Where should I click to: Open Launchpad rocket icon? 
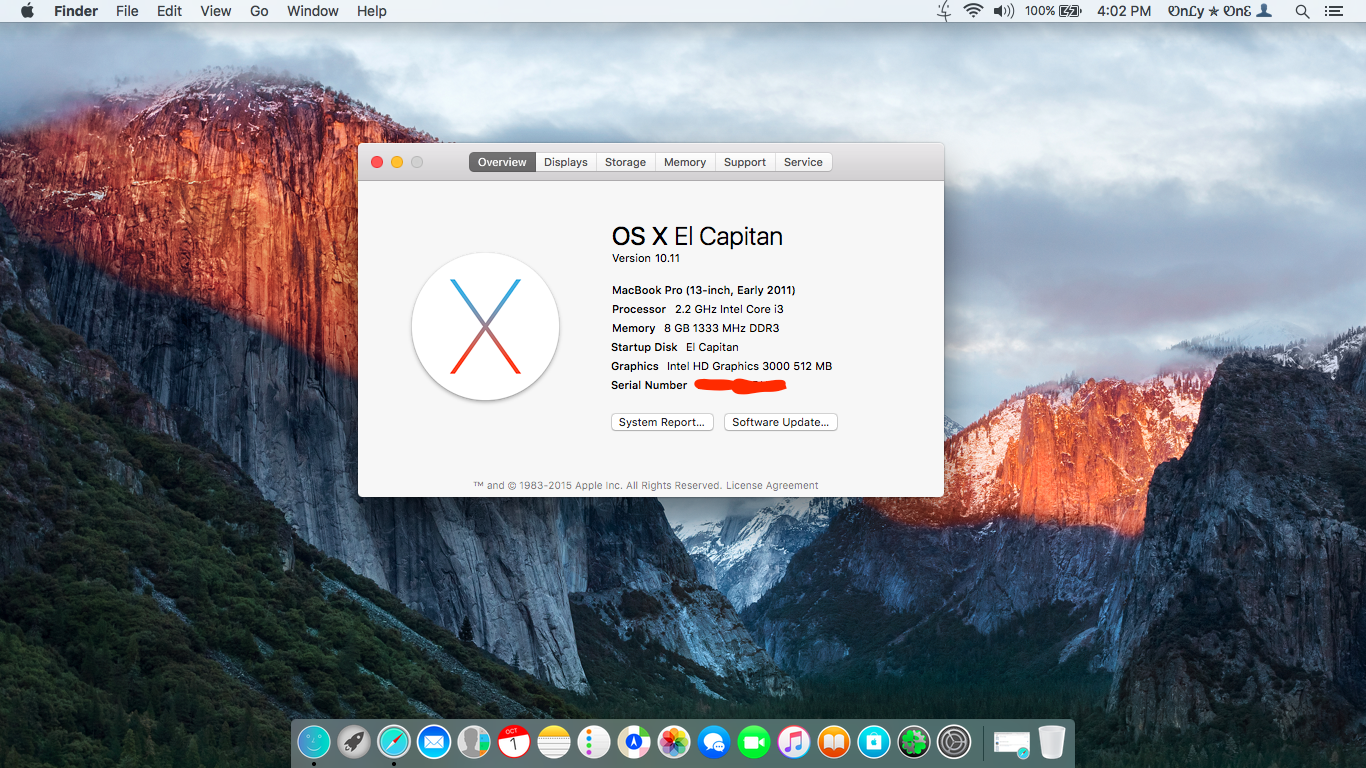tap(354, 742)
